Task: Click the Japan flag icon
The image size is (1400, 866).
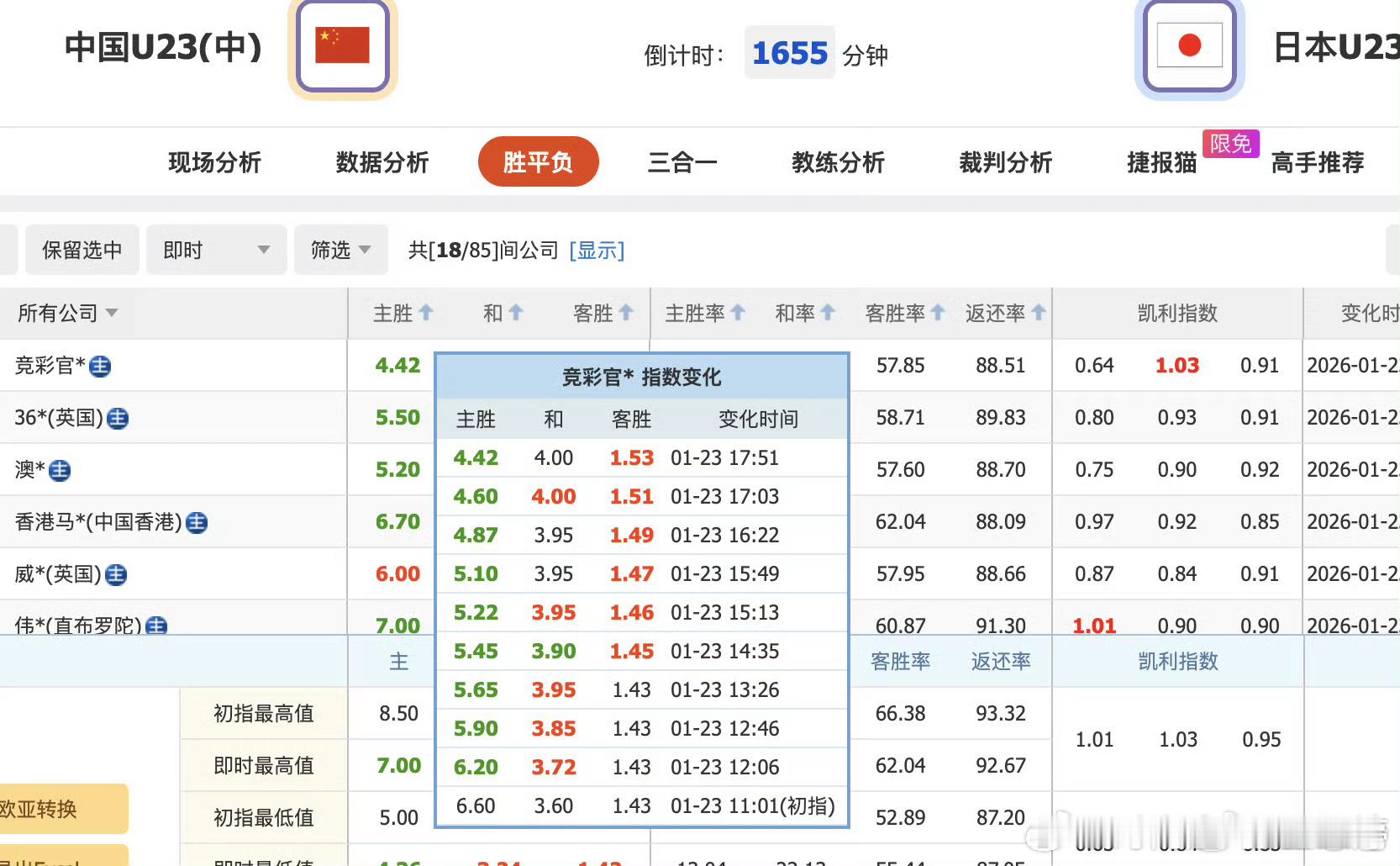Action: 1188,45
